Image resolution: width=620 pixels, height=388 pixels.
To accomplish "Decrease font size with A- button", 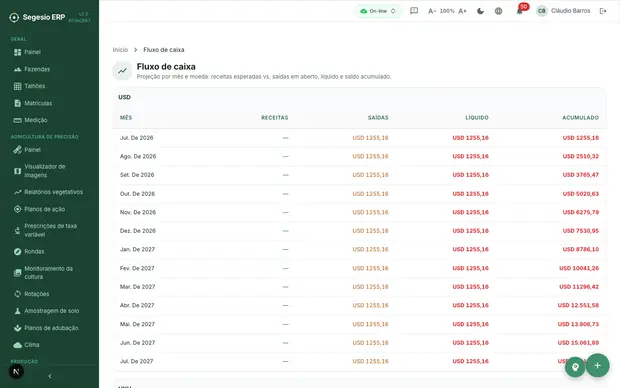I will [x=432, y=11].
